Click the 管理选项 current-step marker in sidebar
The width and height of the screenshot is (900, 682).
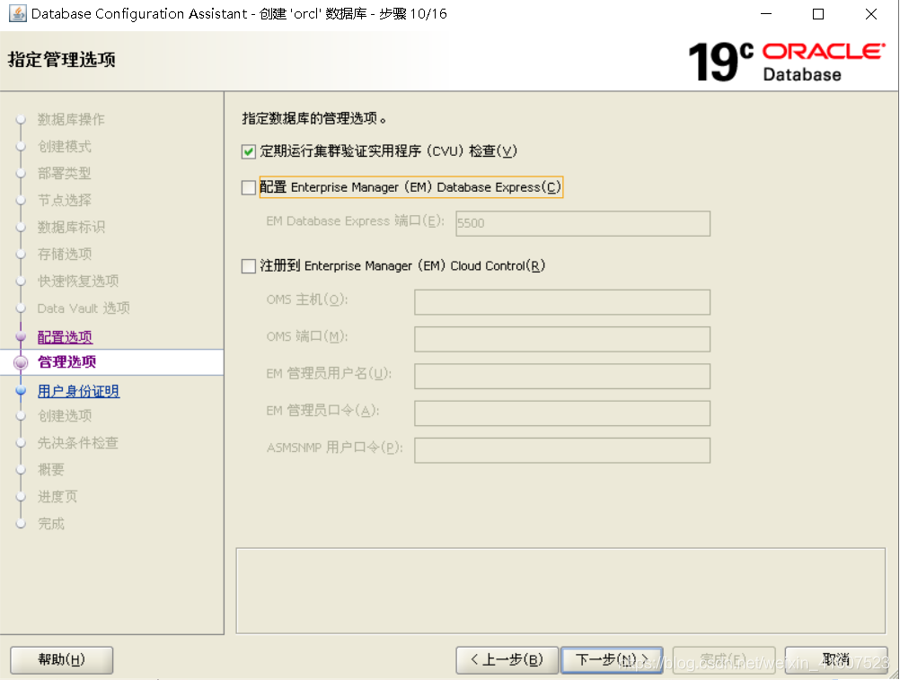click(21, 363)
